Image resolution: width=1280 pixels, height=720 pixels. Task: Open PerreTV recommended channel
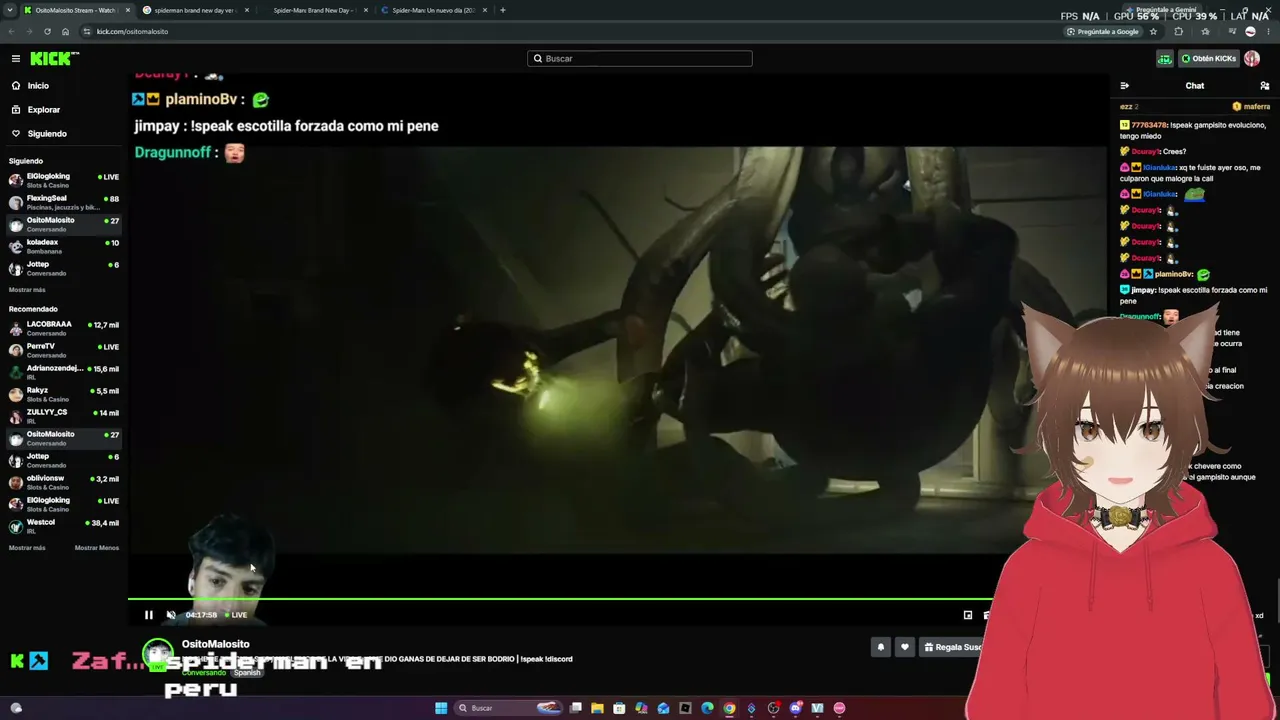tap(64, 350)
